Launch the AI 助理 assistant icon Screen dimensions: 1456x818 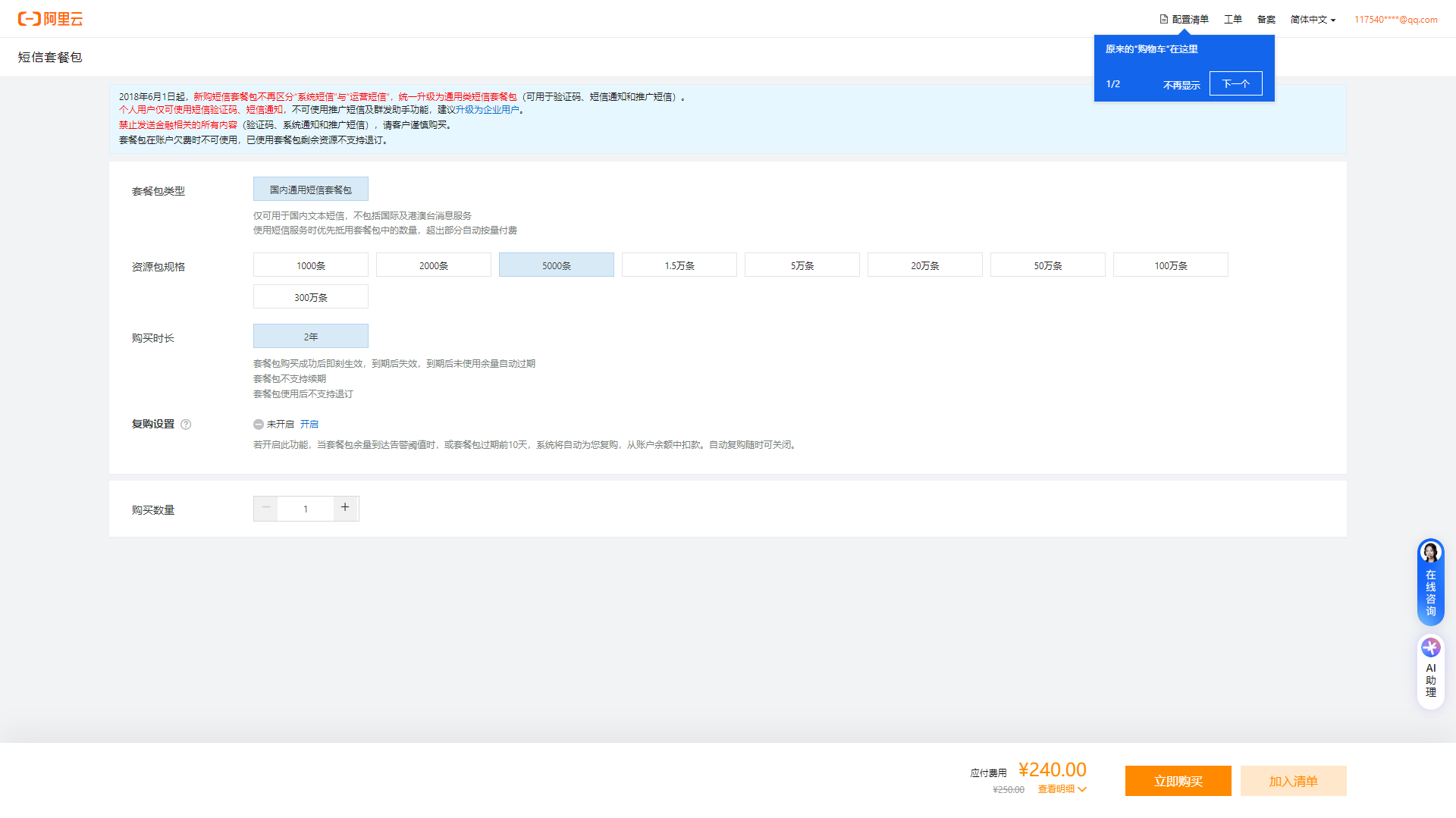pyautogui.click(x=1430, y=648)
